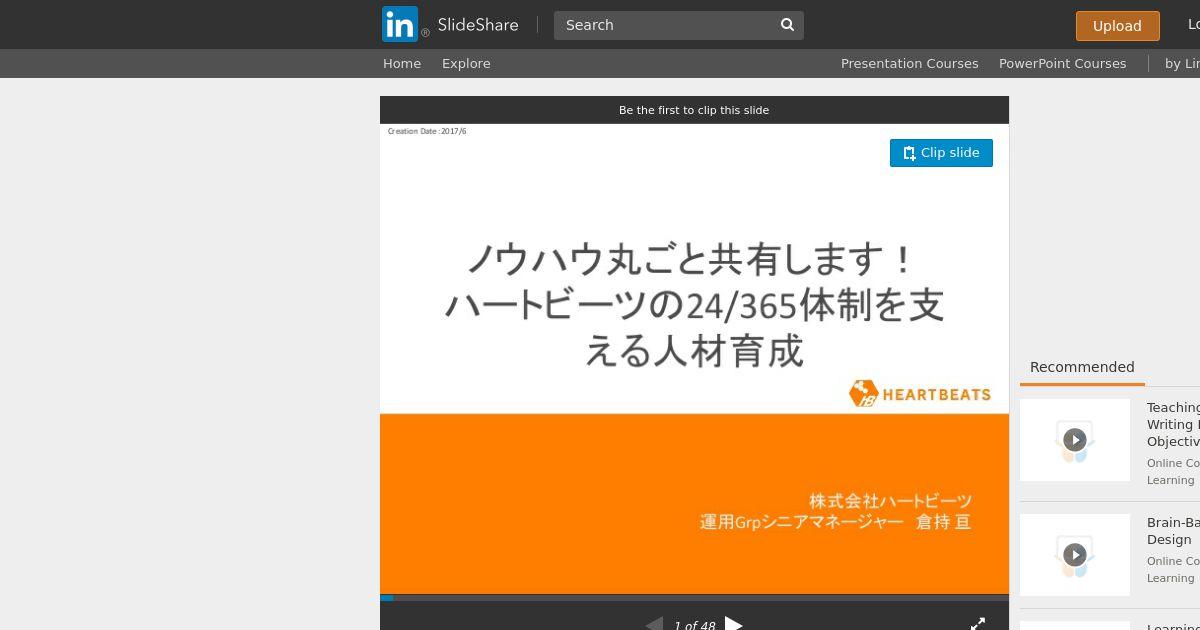Click the slide progress bar

click(694, 598)
